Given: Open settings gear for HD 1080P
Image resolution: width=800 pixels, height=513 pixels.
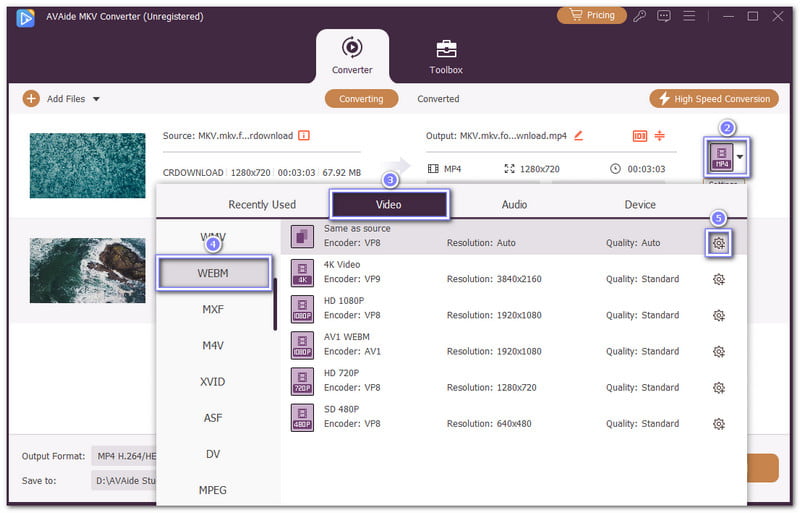Looking at the screenshot, I should click(718, 315).
